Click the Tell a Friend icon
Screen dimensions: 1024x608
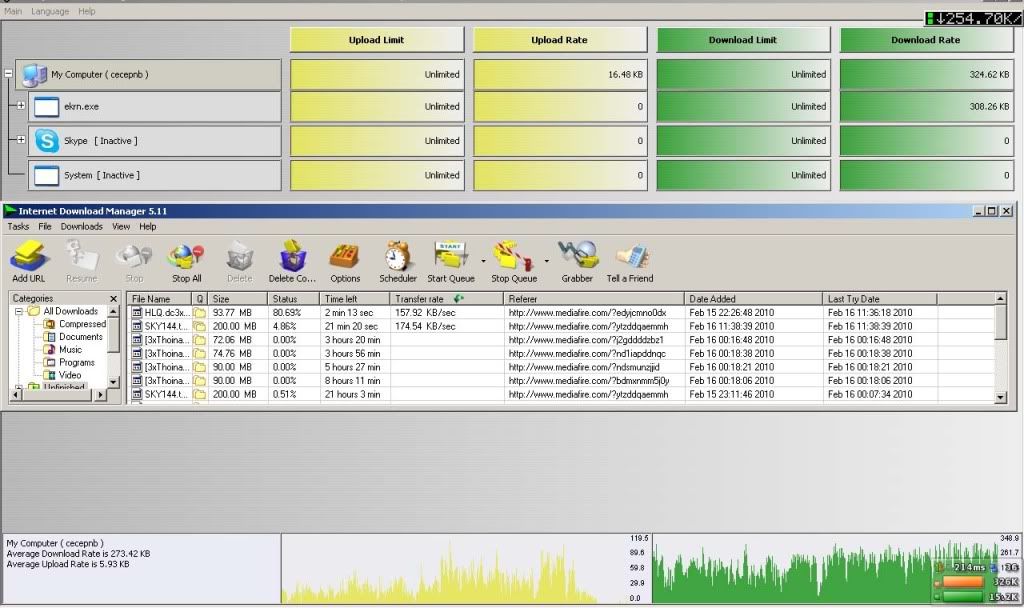tap(630, 256)
